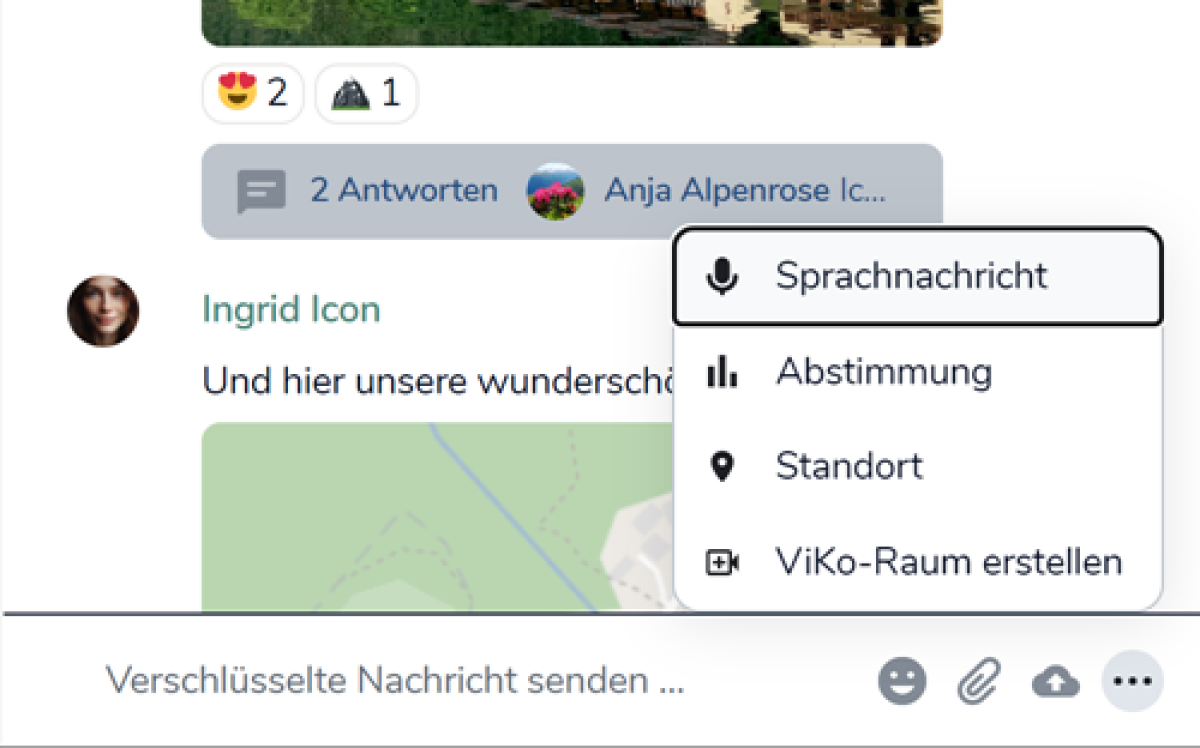1200x748 pixels.
Task: Click the speech bubble thread icon
Action: point(261,191)
